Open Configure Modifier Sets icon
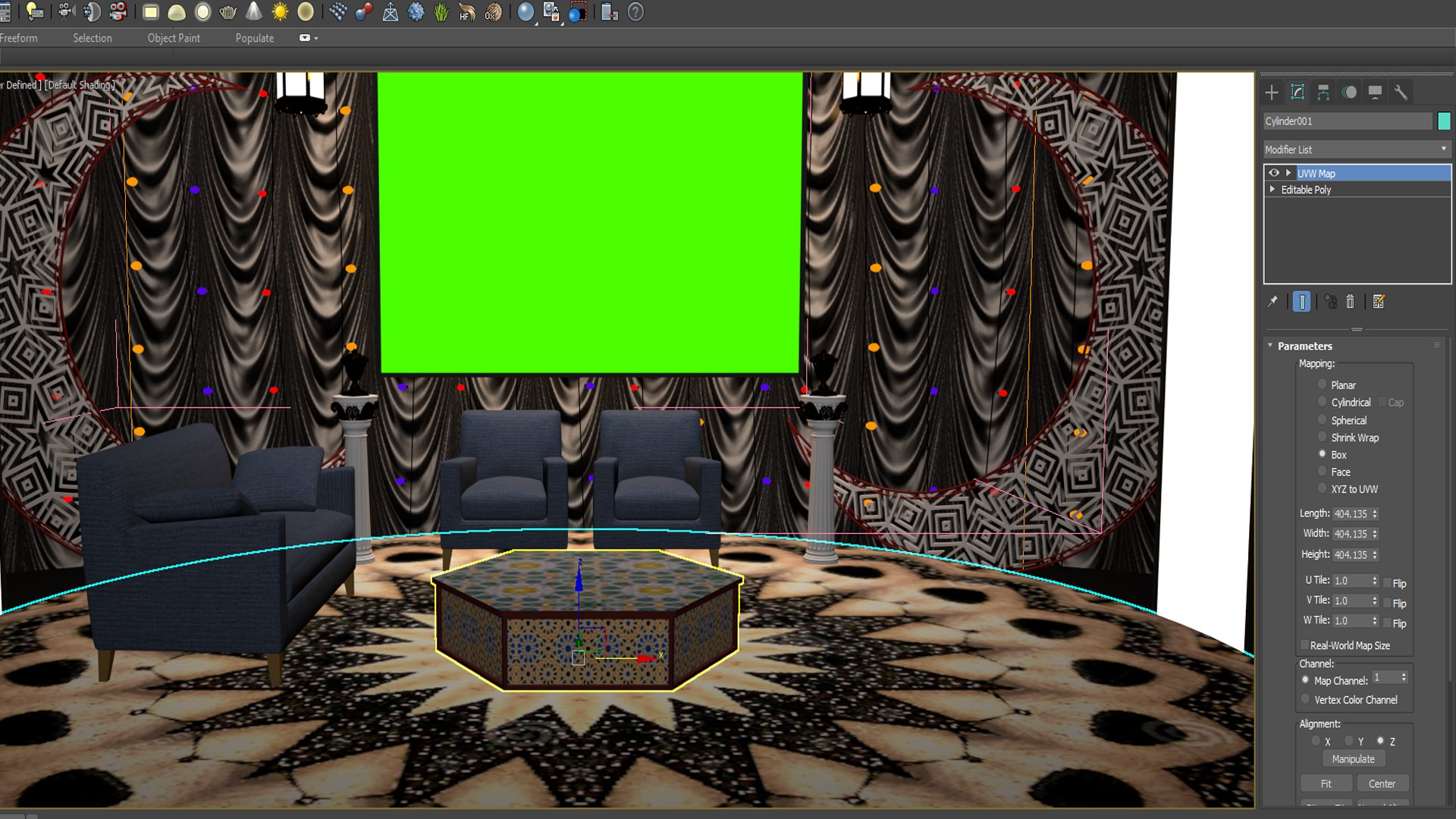Viewport: 1456px width, 819px height. click(1379, 302)
